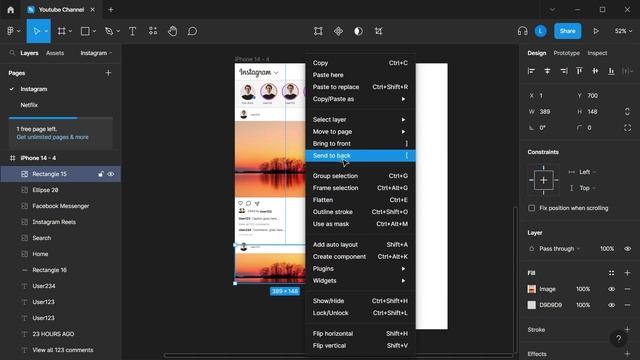This screenshot has width=640, height=360.
Task: Select the Frame tool
Action: pyautogui.click(x=62, y=31)
